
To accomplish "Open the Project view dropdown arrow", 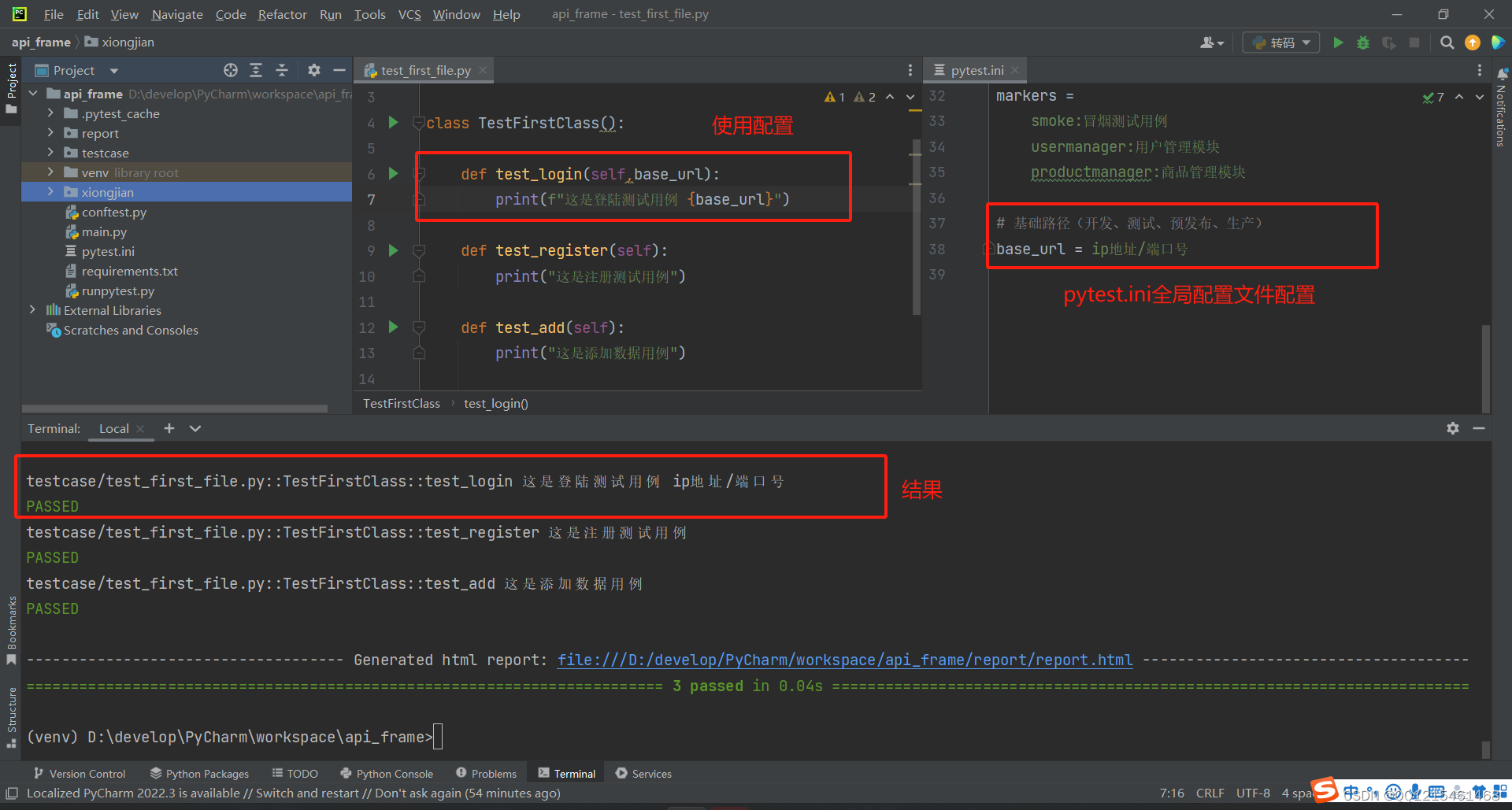I will (114, 71).
